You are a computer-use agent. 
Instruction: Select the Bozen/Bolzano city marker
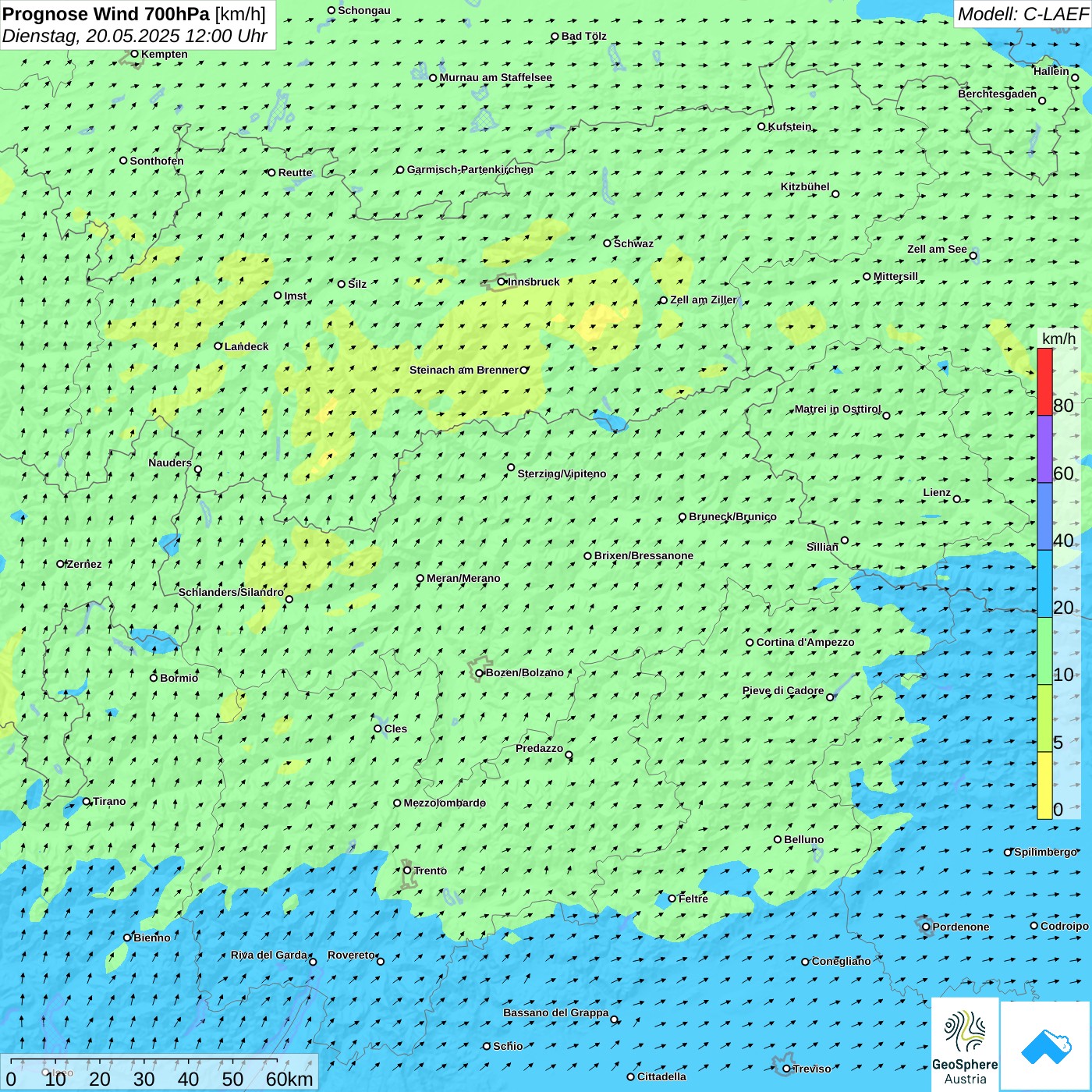480,673
